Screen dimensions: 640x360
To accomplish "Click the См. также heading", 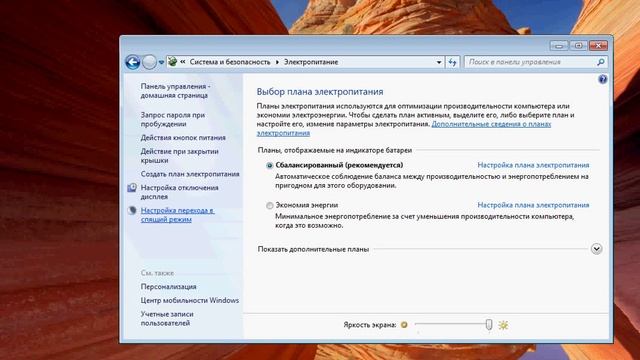I will click(157, 273).
